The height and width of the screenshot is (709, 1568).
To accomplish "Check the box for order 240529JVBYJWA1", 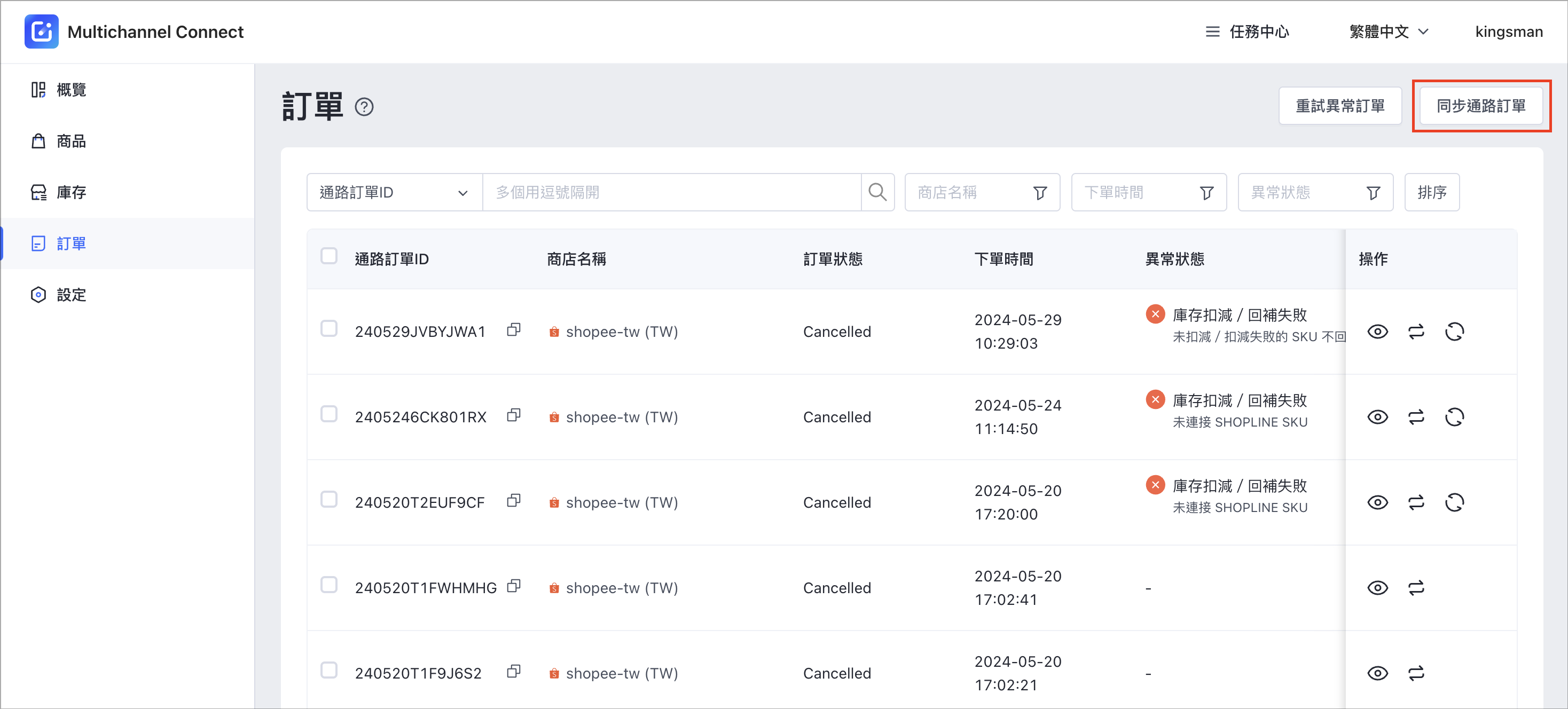I will coord(328,329).
